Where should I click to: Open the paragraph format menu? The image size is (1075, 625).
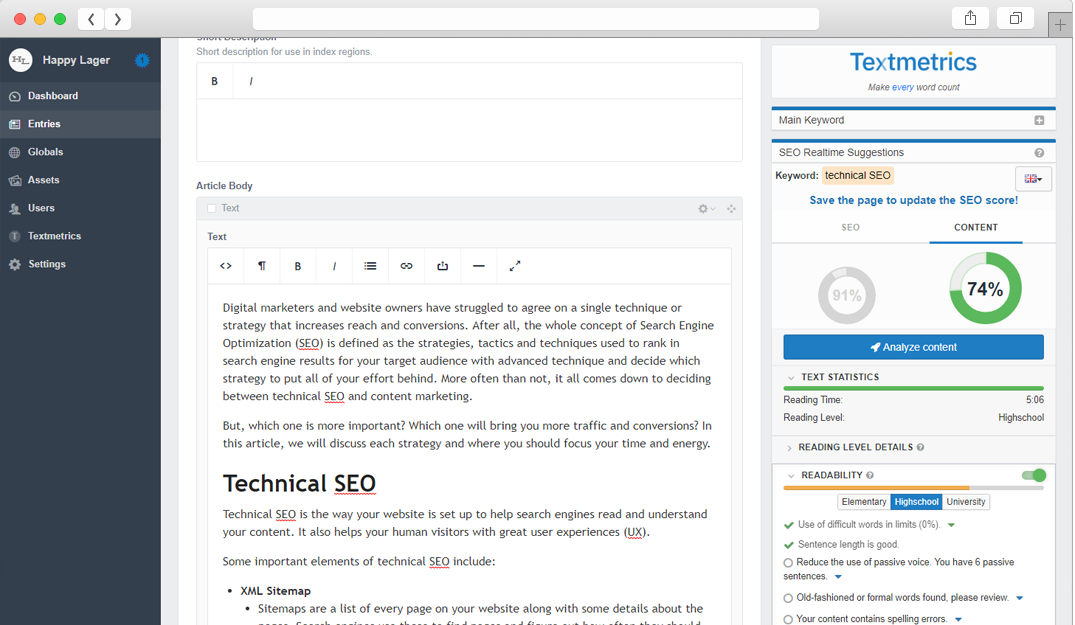(x=262, y=266)
